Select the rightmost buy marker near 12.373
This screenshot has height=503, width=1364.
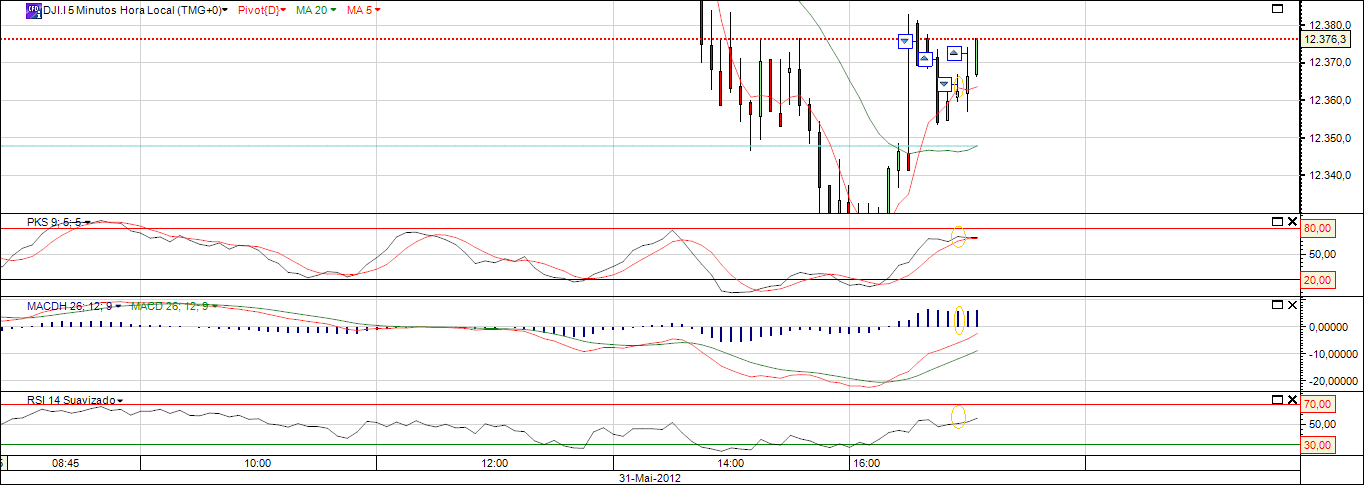955,52
